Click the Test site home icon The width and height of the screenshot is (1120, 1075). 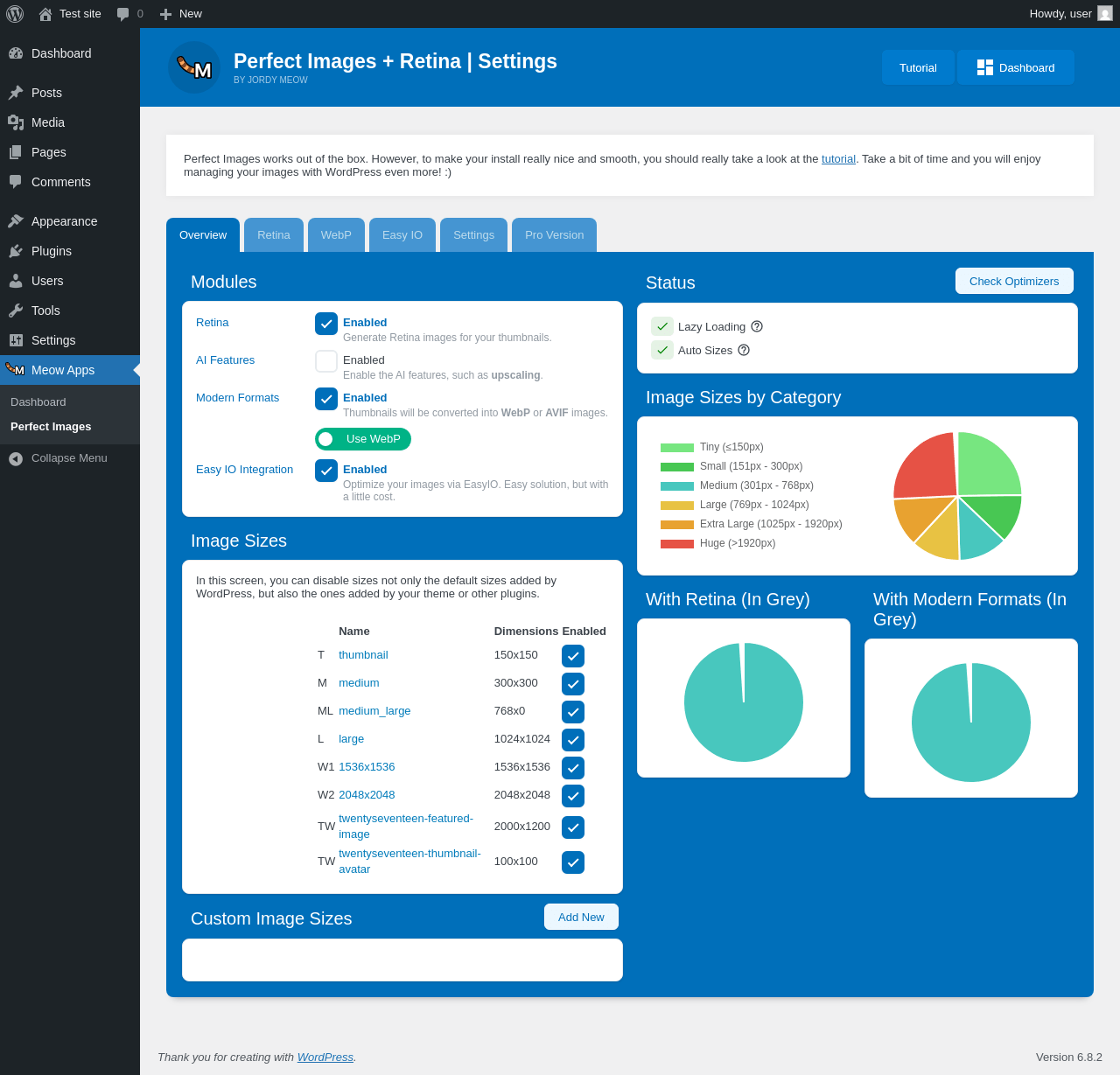pos(45,14)
